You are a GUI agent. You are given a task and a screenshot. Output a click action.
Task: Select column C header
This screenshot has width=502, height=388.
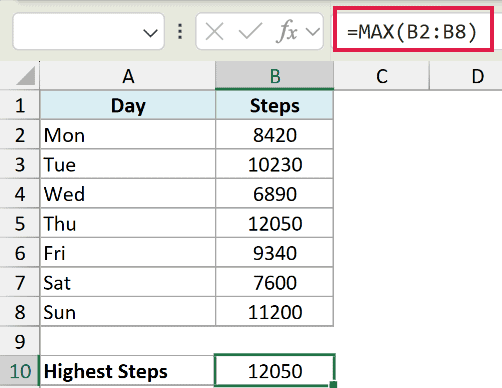click(x=382, y=76)
